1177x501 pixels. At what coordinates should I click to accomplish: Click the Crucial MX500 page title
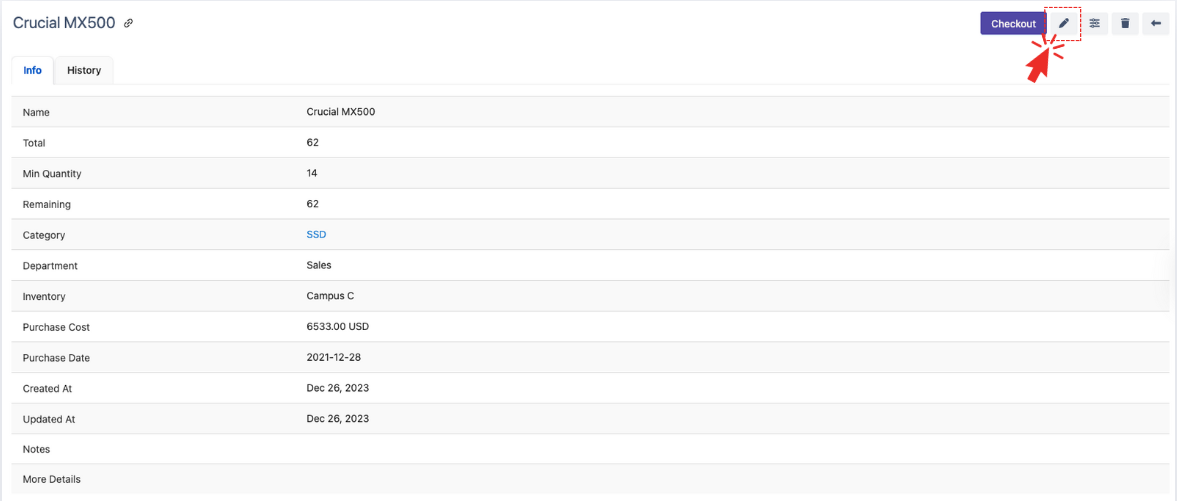pyautogui.click(x=64, y=23)
